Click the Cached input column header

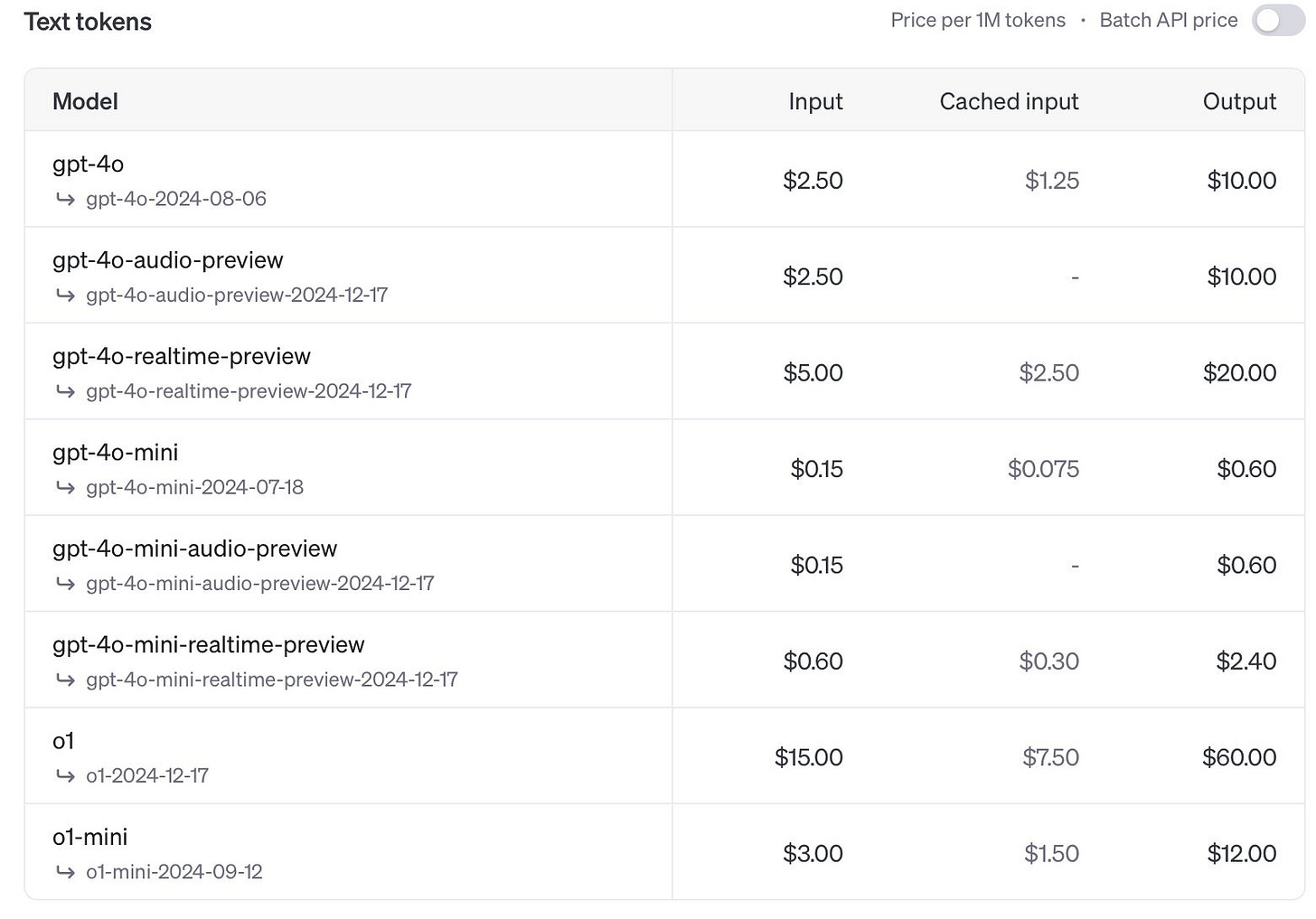click(x=1009, y=101)
